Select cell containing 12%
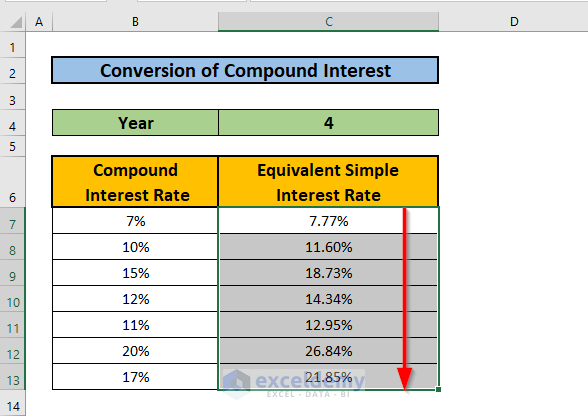The width and height of the screenshot is (588, 416). (135, 299)
